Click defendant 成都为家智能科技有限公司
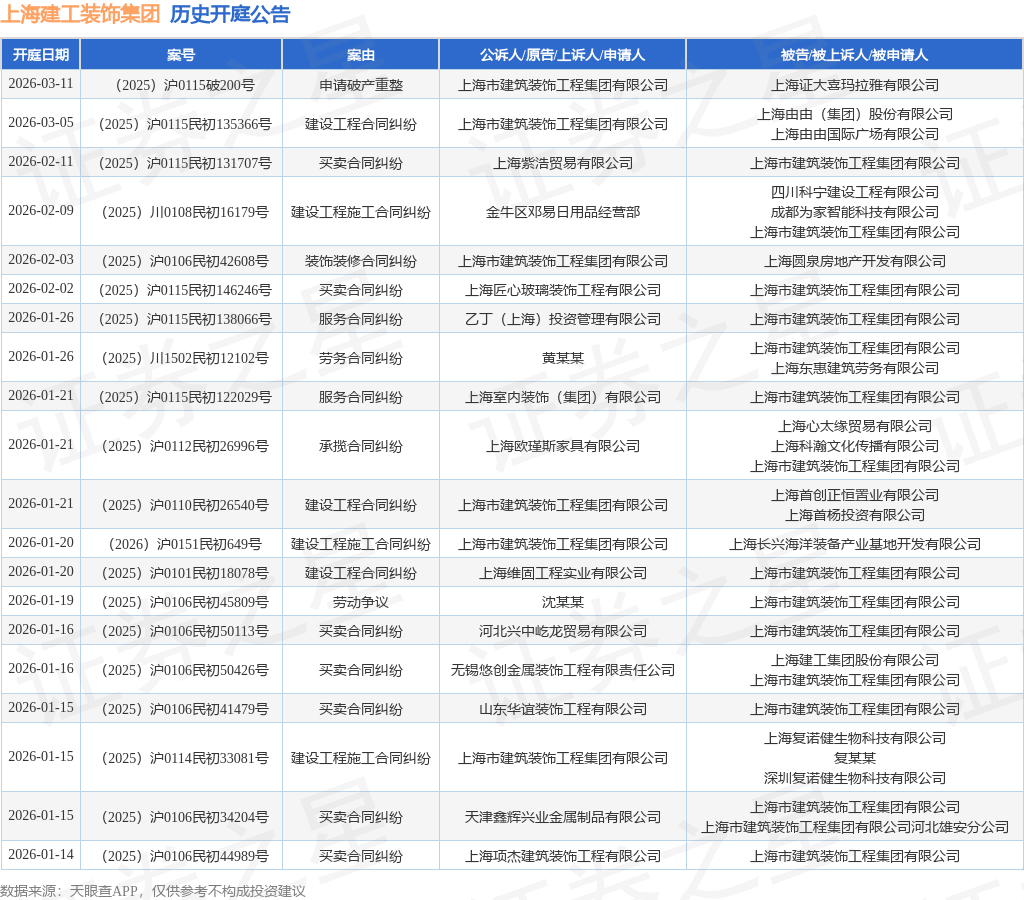 pos(855,212)
